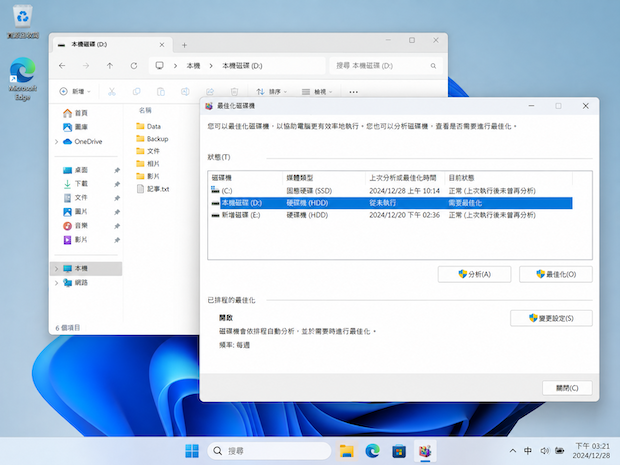The height and width of the screenshot is (465, 620).
Task: Open 桌面 (Desktop) quick access item
Action: coord(75,170)
